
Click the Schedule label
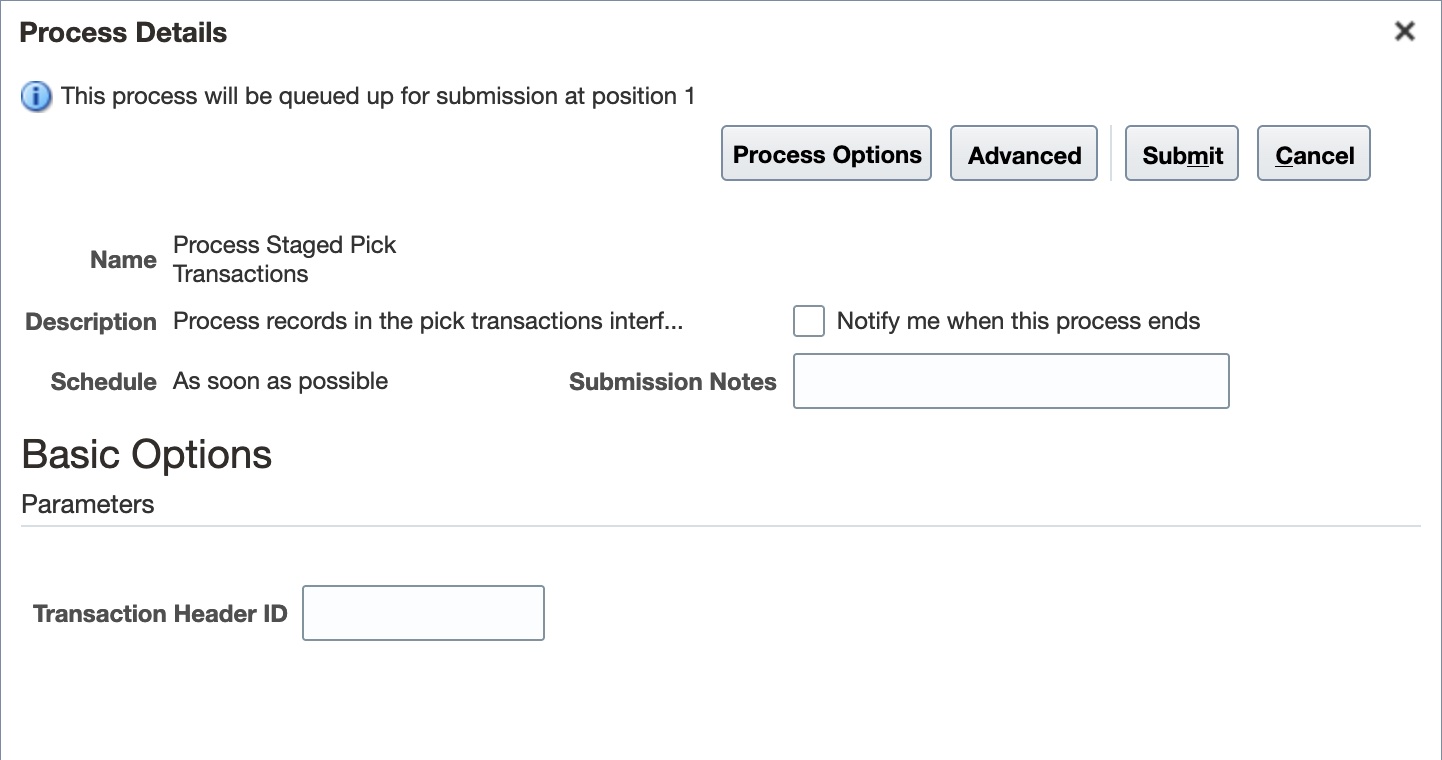click(103, 382)
